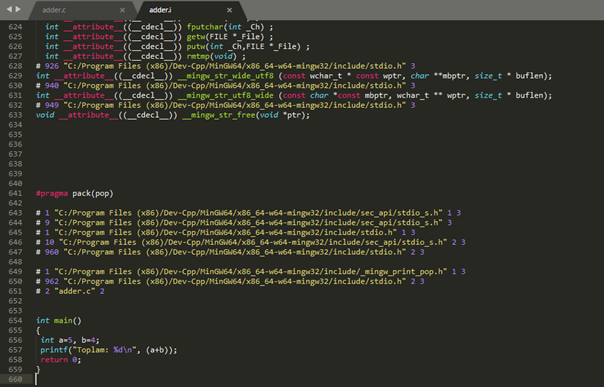
Task: Click the __mingw_str_wide_utf8 declaration
Action: pos(294,76)
